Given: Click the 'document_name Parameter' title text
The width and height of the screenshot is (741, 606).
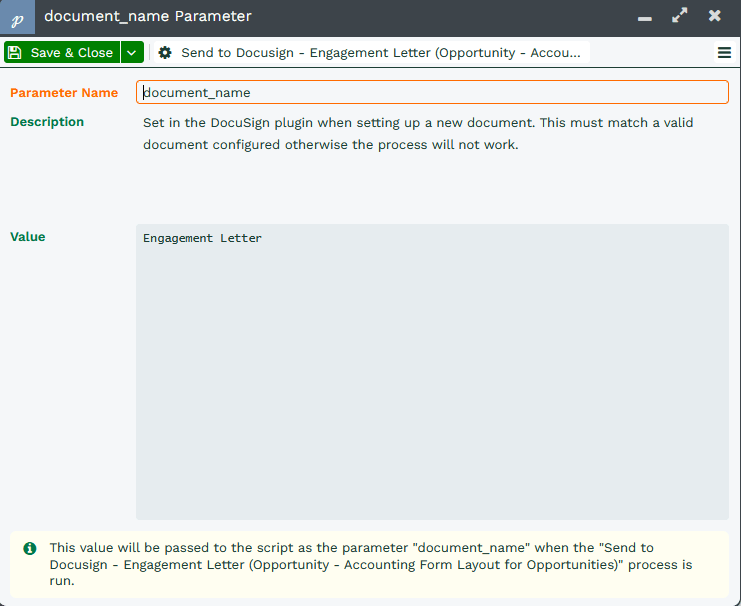Looking at the screenshot, I should [x=148, y=16].
